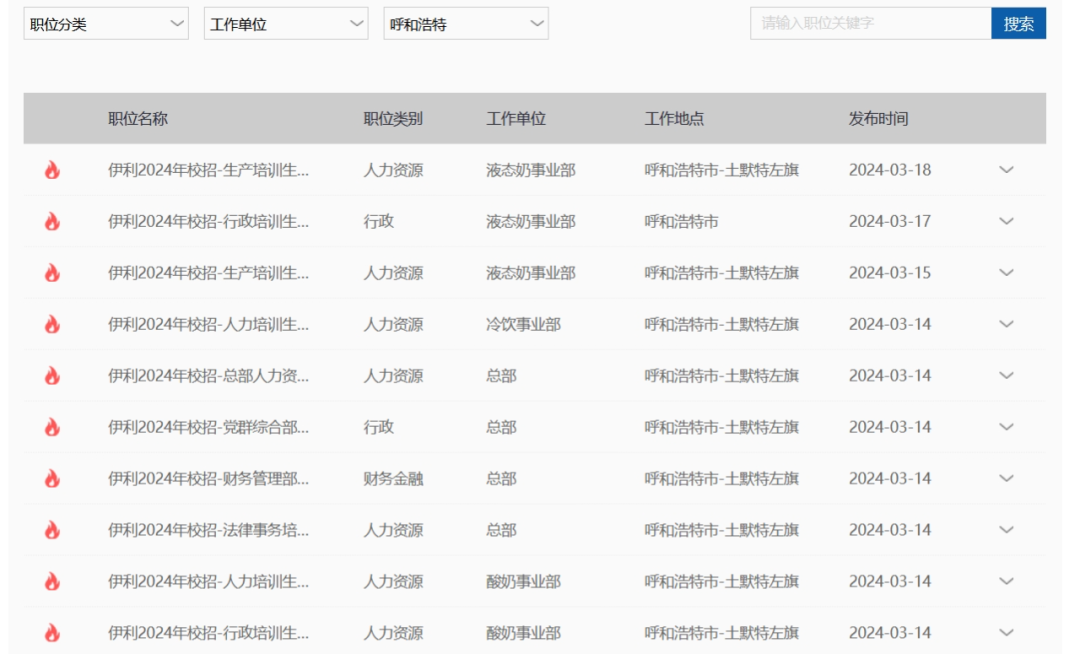Image resolution: width=1080 pixels, height=654 pixels.
Task: Click the 冷饮事业部 cell
Action: (523, 324)
